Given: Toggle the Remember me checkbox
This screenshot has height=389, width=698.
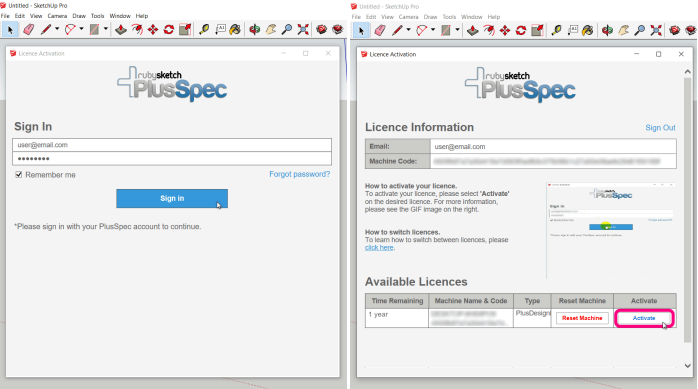Looking at the screenshot, I should (19, 174).
